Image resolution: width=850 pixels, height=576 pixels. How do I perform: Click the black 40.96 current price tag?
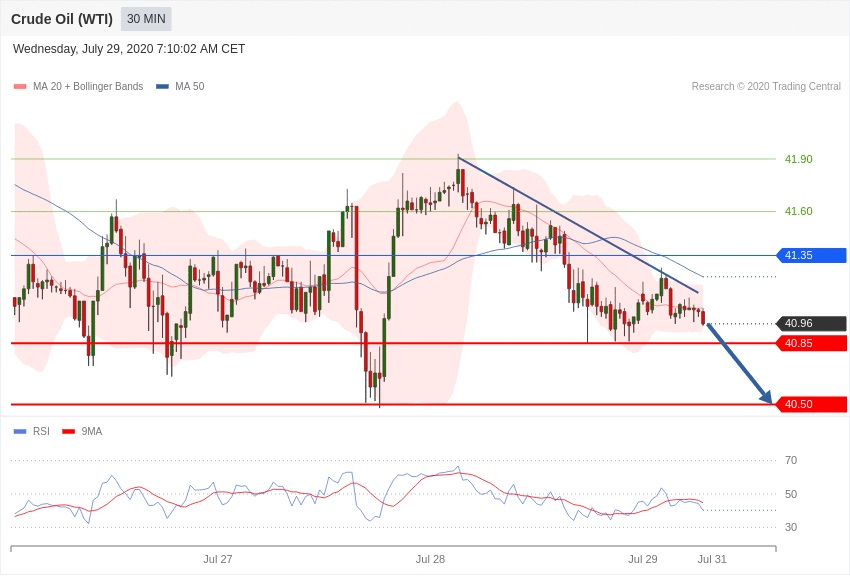pyautogui.click(x=811, y=323)
